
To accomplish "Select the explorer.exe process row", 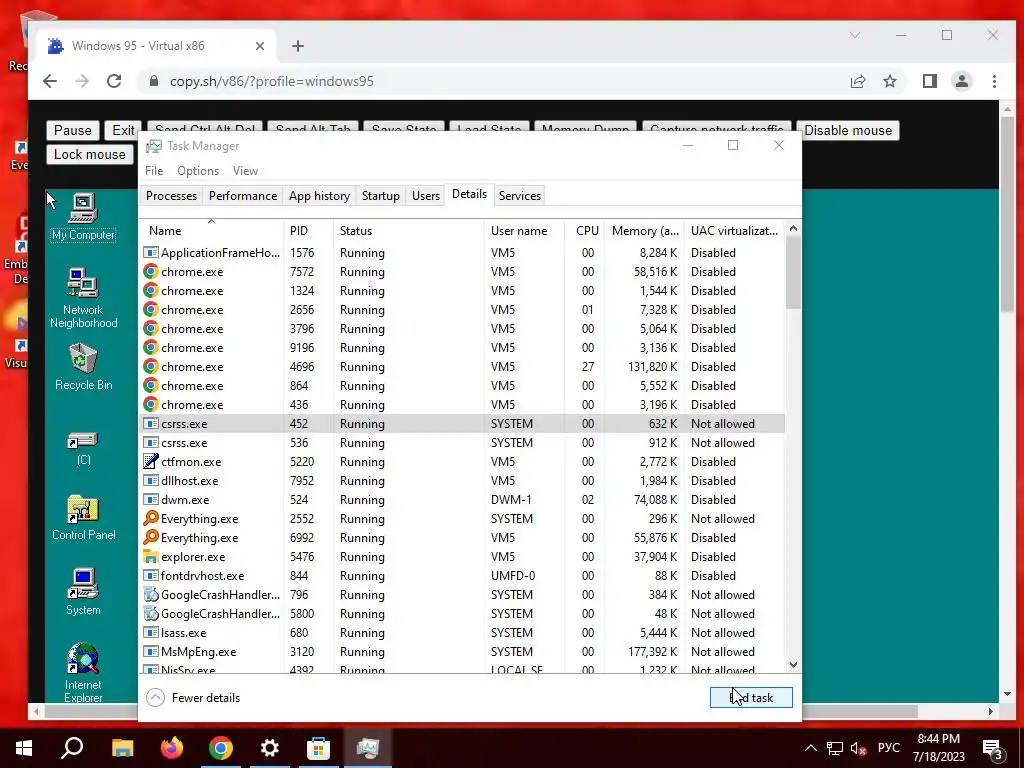I will (462, 556).
